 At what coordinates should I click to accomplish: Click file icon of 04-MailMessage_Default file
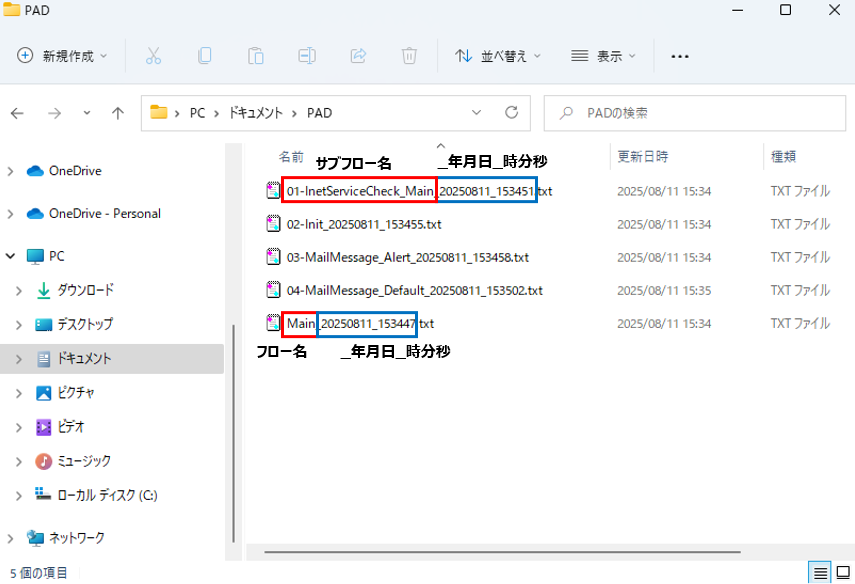pyautogui.click(x=273, y=290)
